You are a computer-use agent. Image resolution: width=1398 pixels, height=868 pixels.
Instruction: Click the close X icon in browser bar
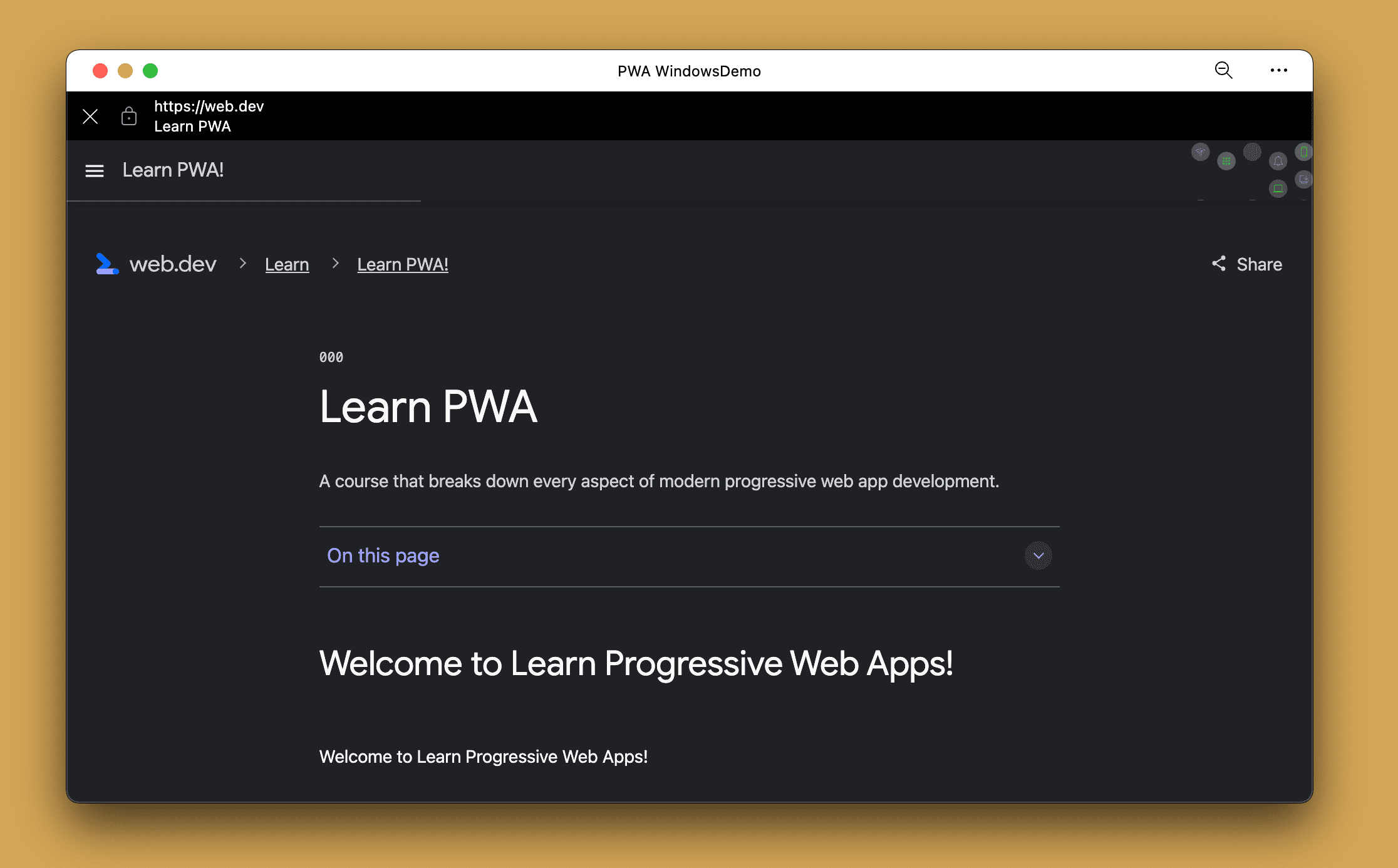[88, 115]
